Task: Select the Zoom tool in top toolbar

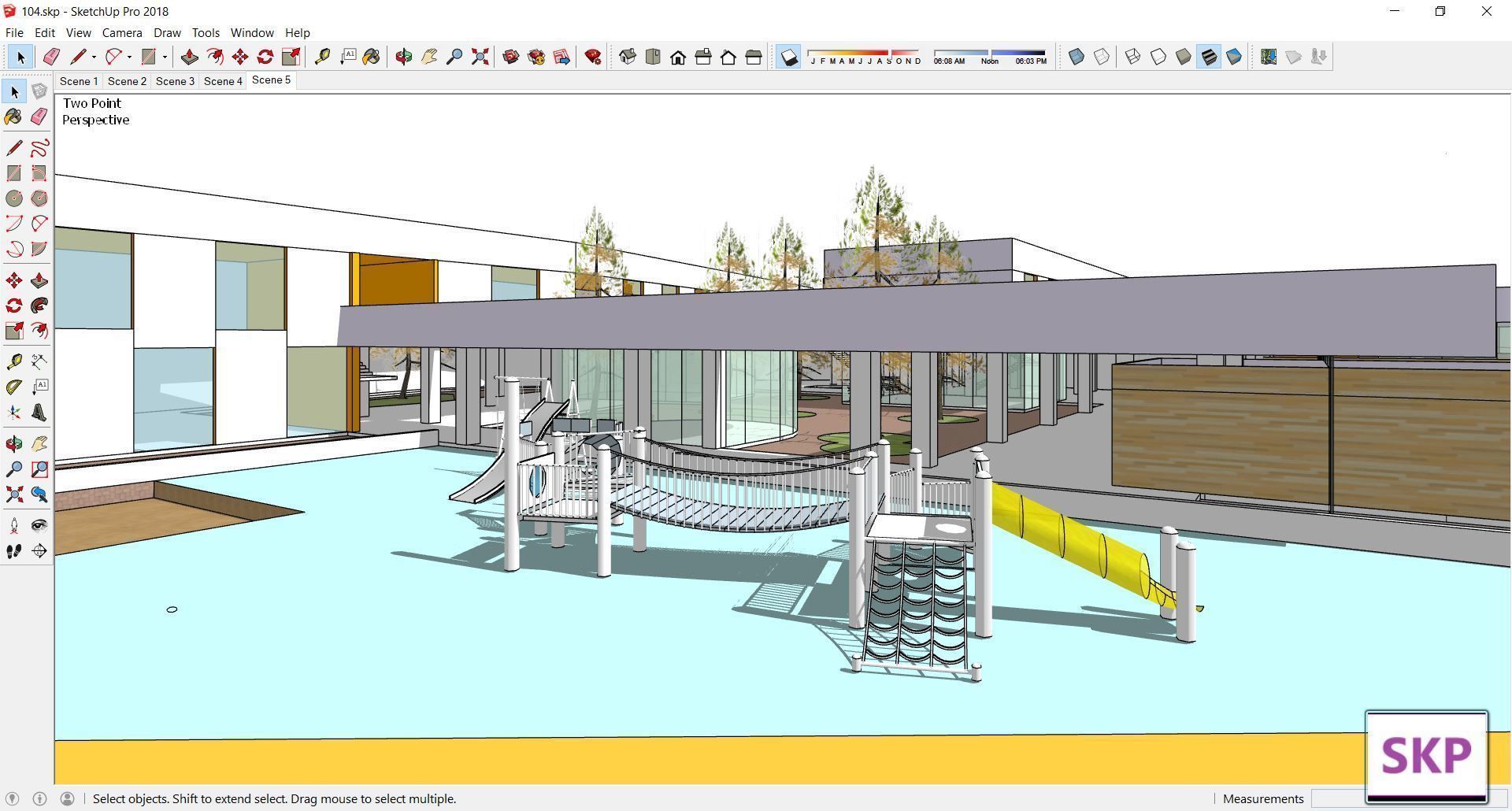Action: (x=454, y=57)
